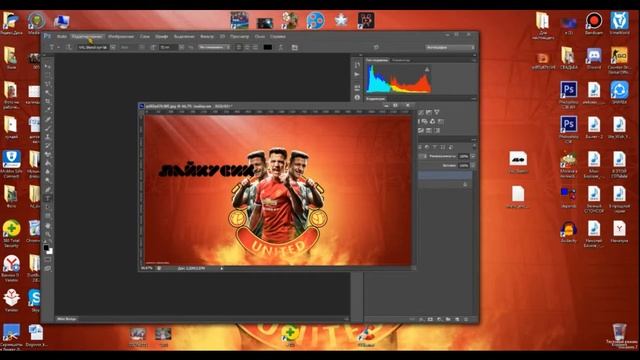This screenshot has width=640, height=360.
Task: Create a new group in Layers panel
Action: tap(448, 319)
